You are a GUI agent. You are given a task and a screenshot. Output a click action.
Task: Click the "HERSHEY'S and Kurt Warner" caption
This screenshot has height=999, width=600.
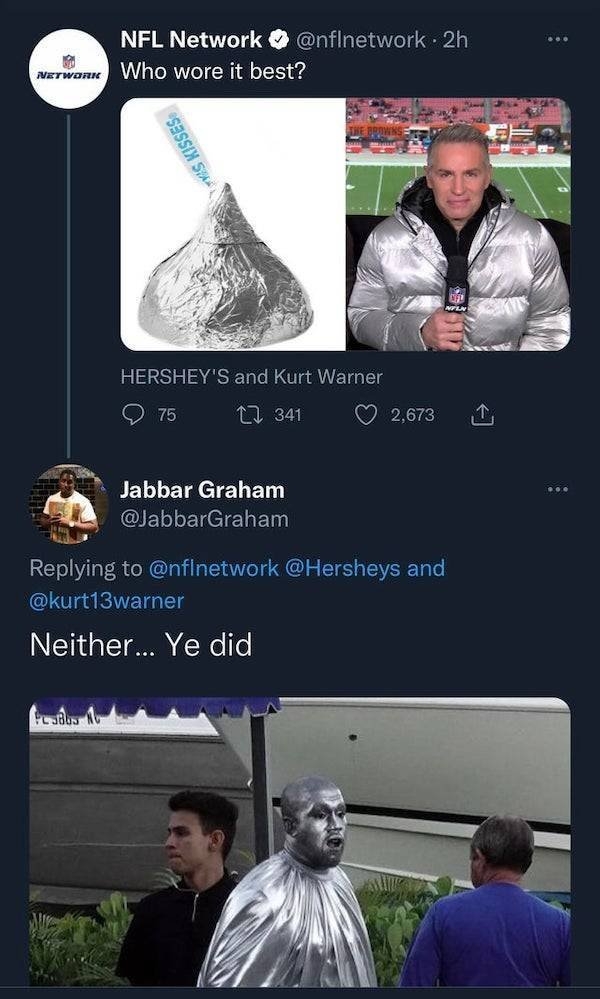(251, 377)
